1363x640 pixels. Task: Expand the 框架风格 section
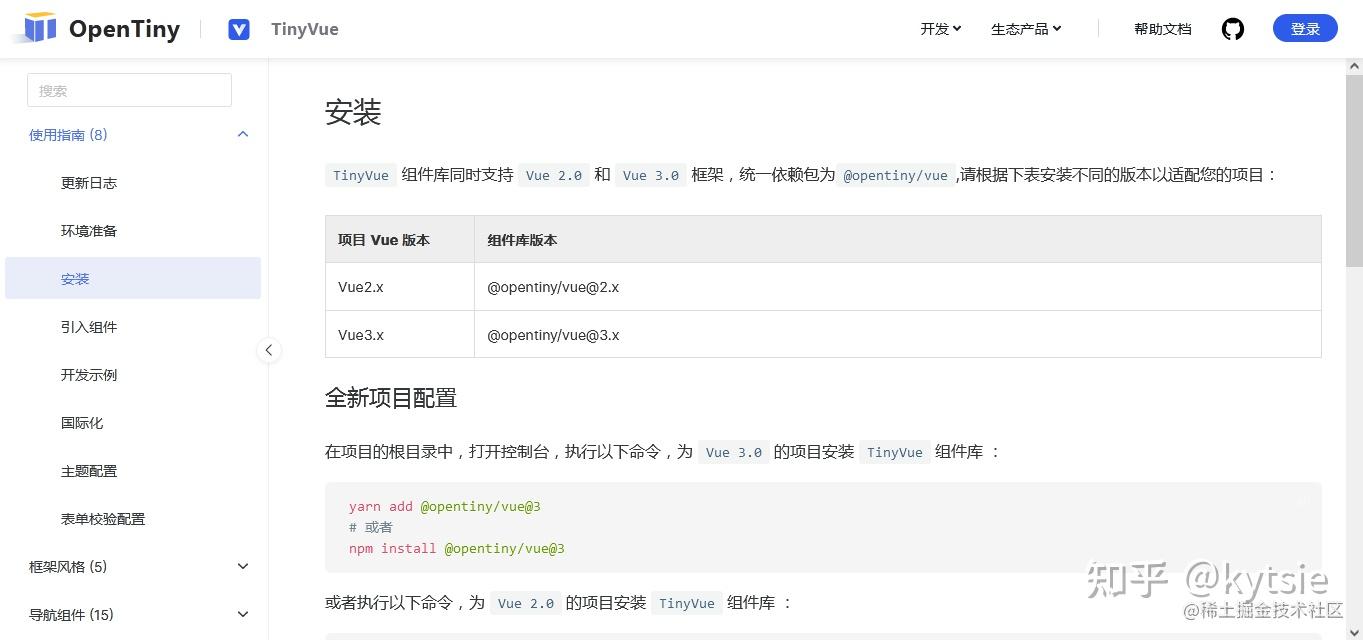(x=242, y=566)
